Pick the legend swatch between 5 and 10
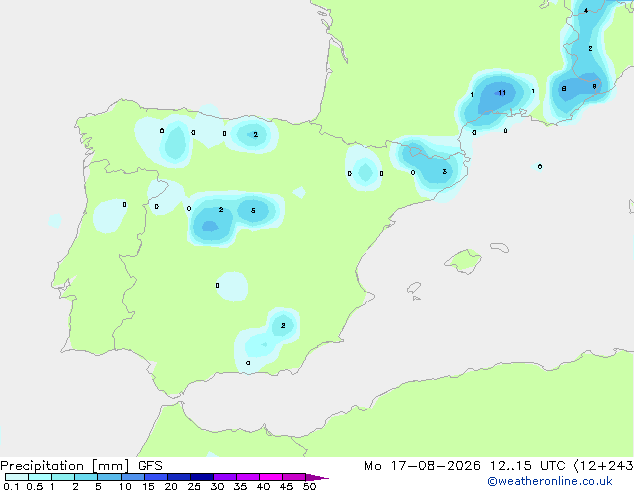The width and height of the screenshot is (634, 490). tap(109, 477)
